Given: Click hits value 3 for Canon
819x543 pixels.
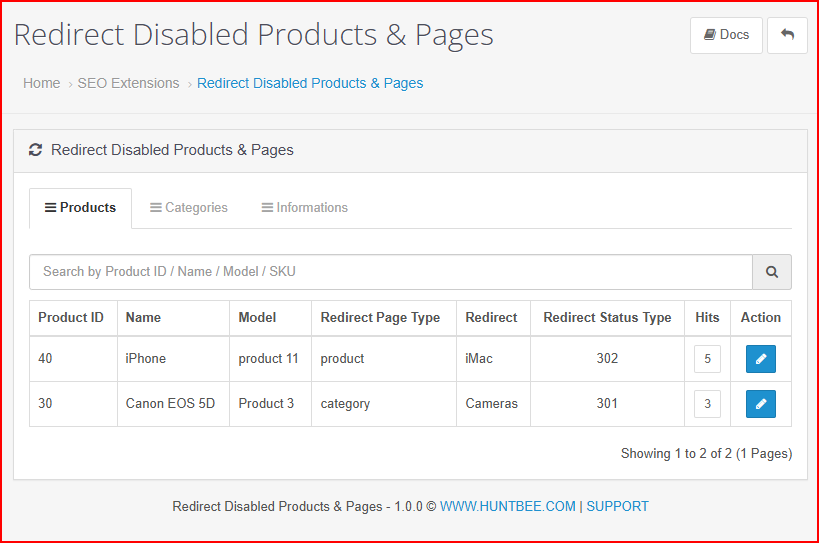Looking at the screenshot, I should 707,404.
